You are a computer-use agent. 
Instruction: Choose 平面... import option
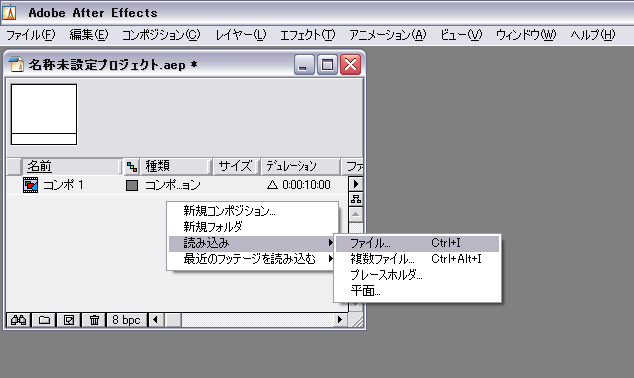click(x=417, y=291)
